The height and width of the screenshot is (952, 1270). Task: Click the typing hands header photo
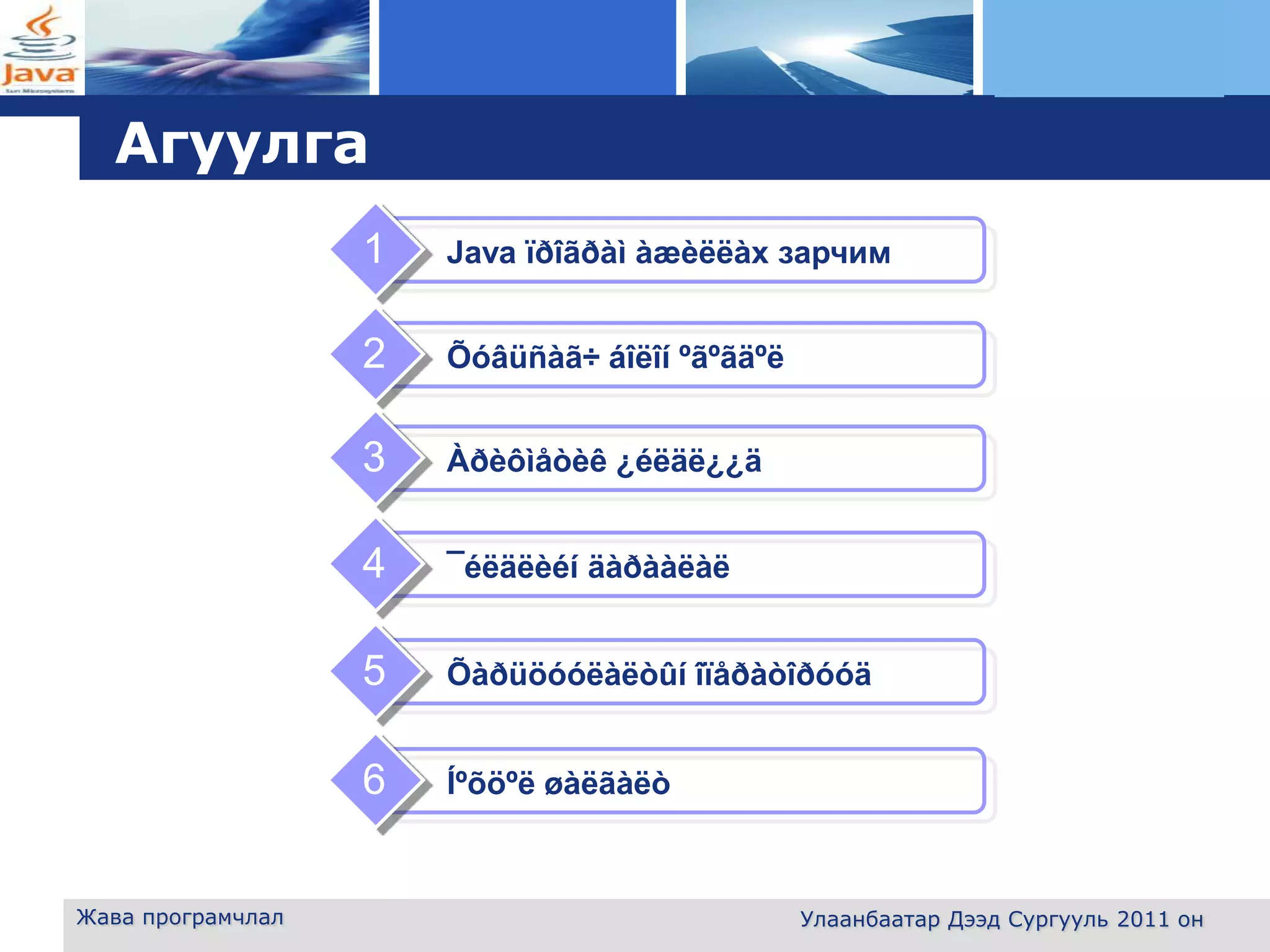coord(227,47)
